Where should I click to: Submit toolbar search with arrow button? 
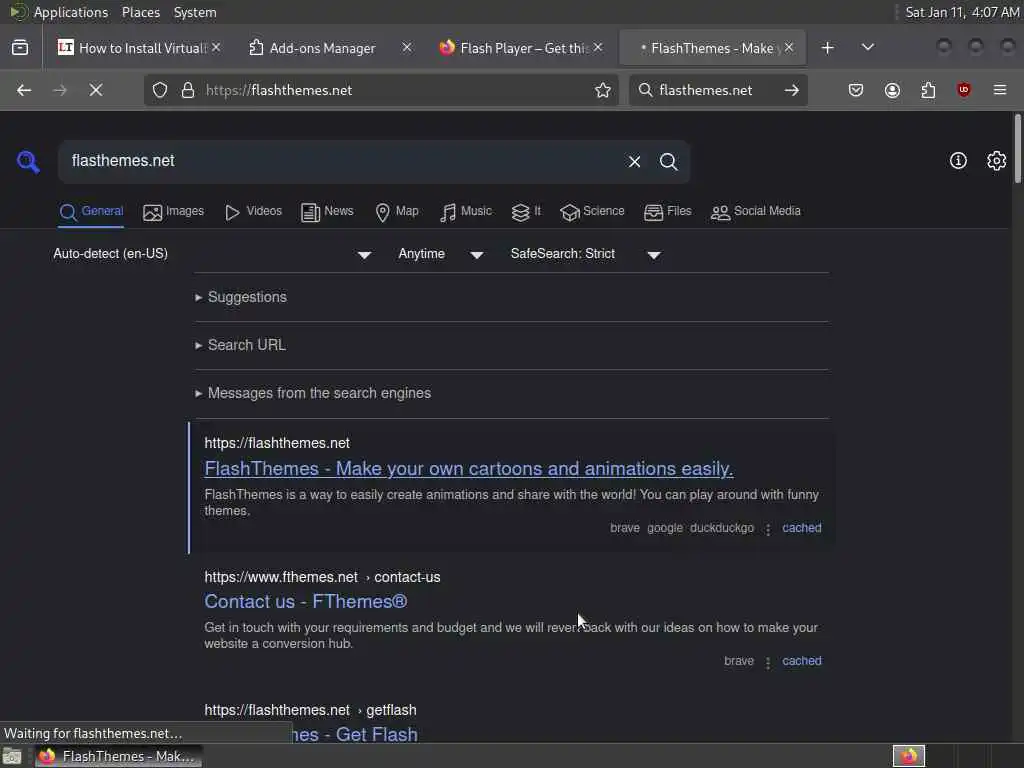point(792,90)
